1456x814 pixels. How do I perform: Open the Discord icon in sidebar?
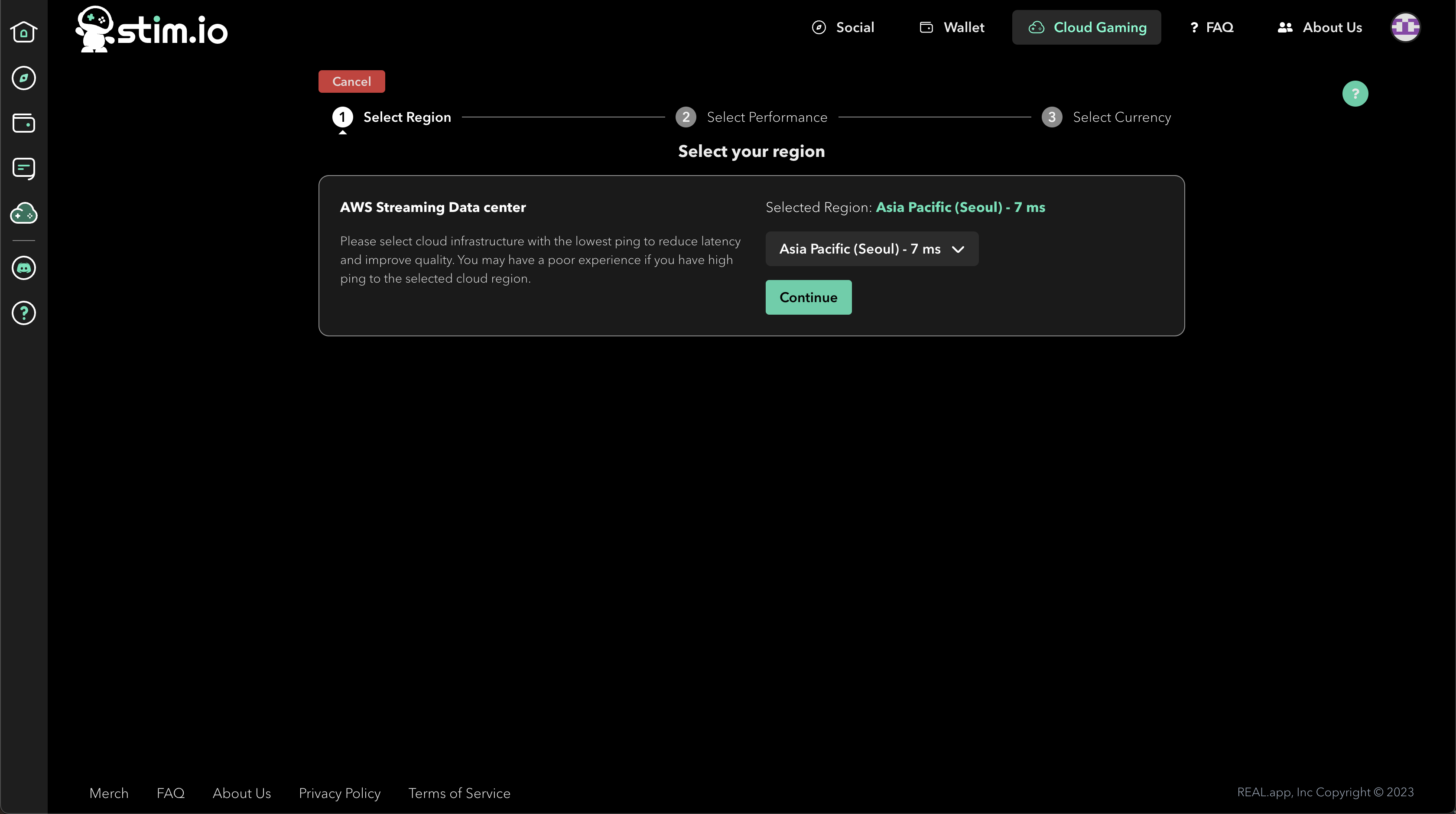pyautogui.click(x=24, y=268)
